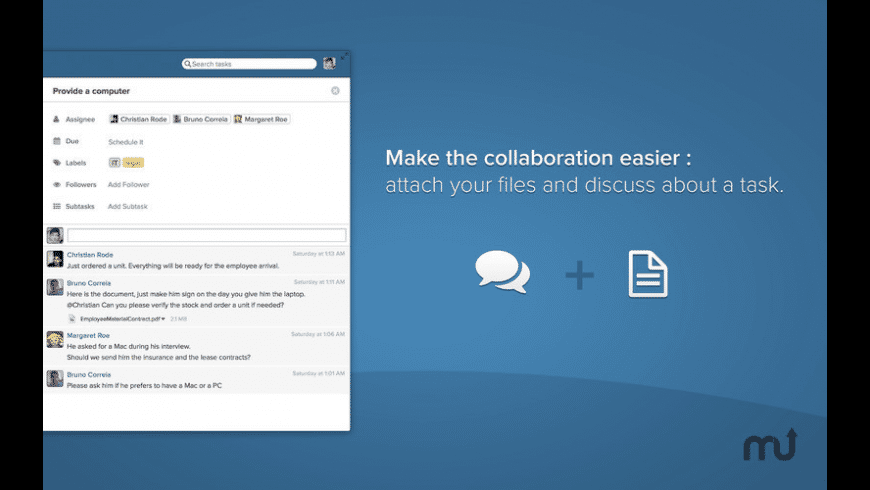The height and width of the screenshot is (490, 870).
Task: Select the Bruno Correia assignee chip
Action: coord(201,119)
